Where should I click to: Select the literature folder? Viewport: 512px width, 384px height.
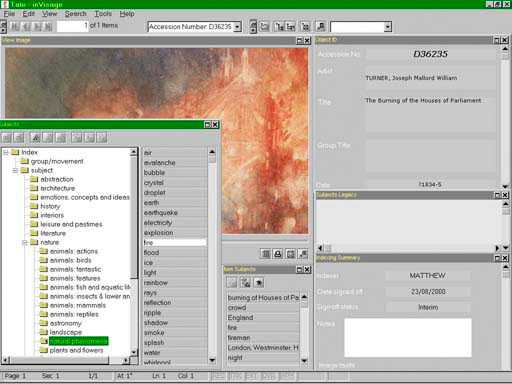53,233
